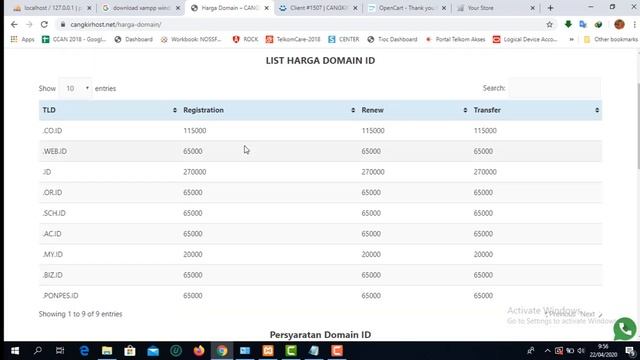Open the CCAN 2018 Google bookmark
Viewport: 640px width, 360px height.
(74, 39)
